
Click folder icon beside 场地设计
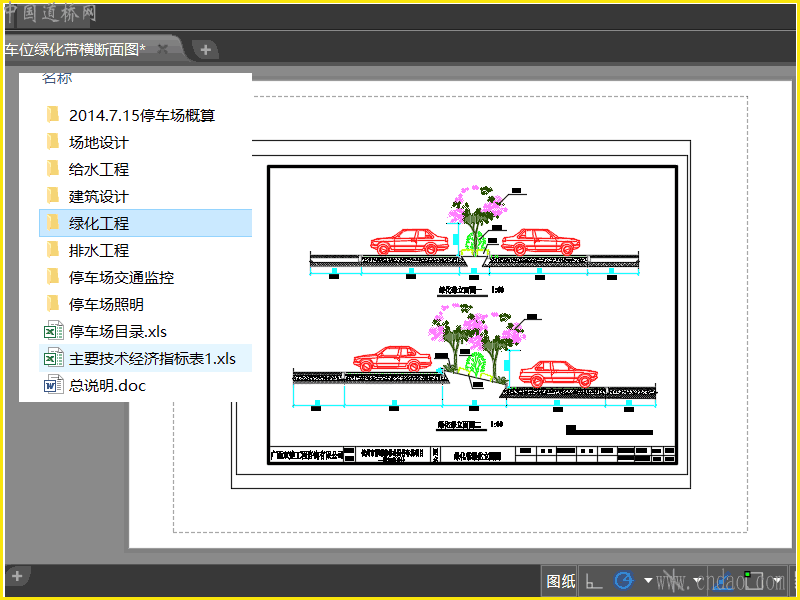pyautogui.click(x=53, y=142)
